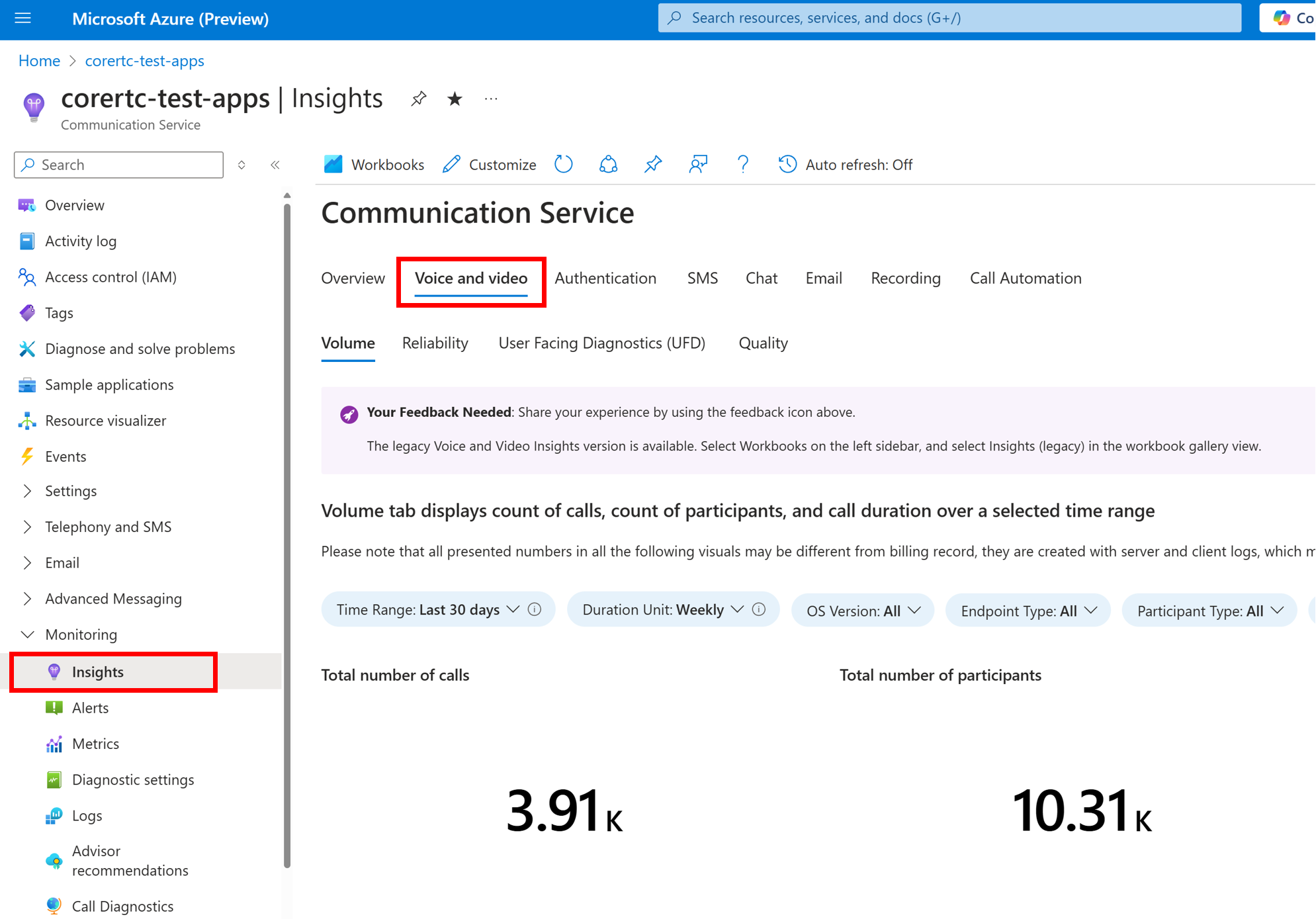1316x919 pixels.
Task: Open Workbooks from the toolbar
Action: 374,165
